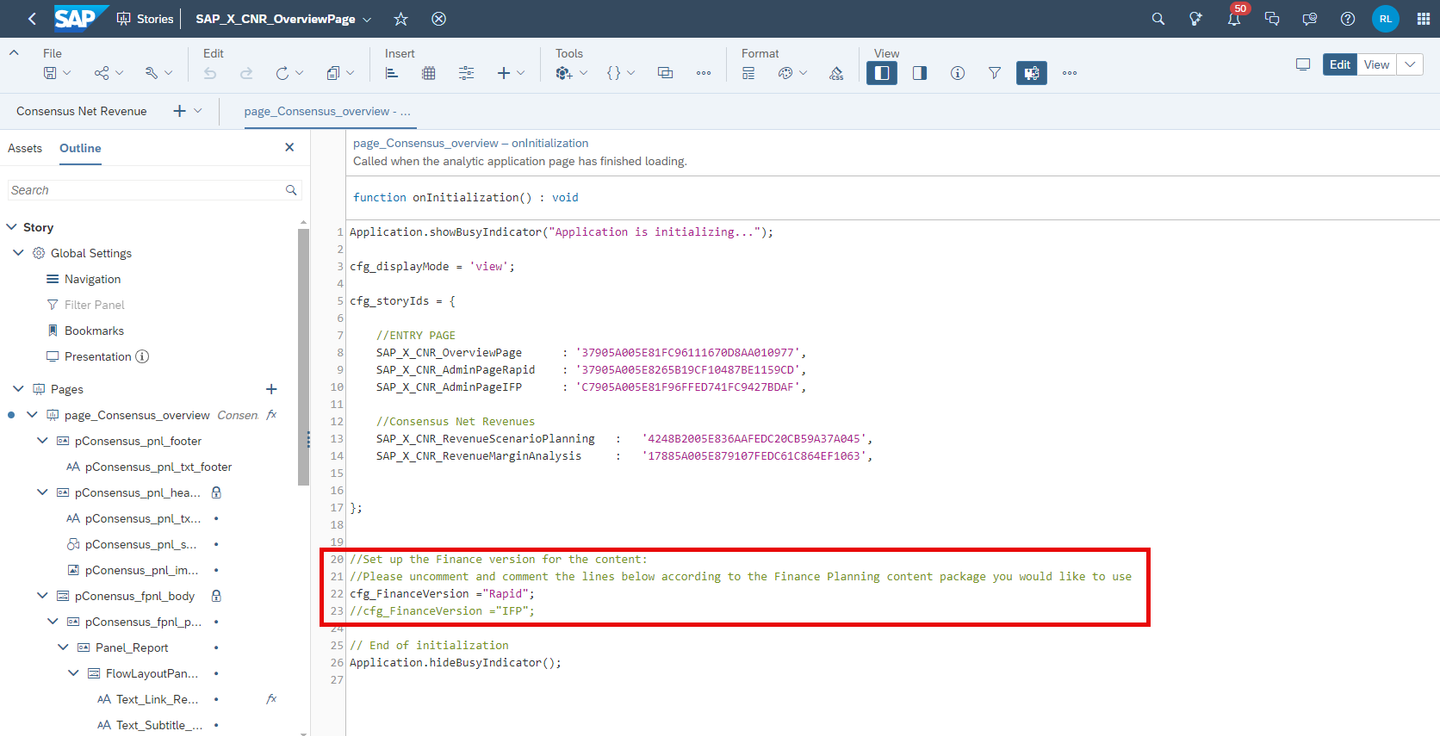Toggle the info panel icon under View
The height and width of the screenshot is (736, 1440).
[x=958, y=73]
